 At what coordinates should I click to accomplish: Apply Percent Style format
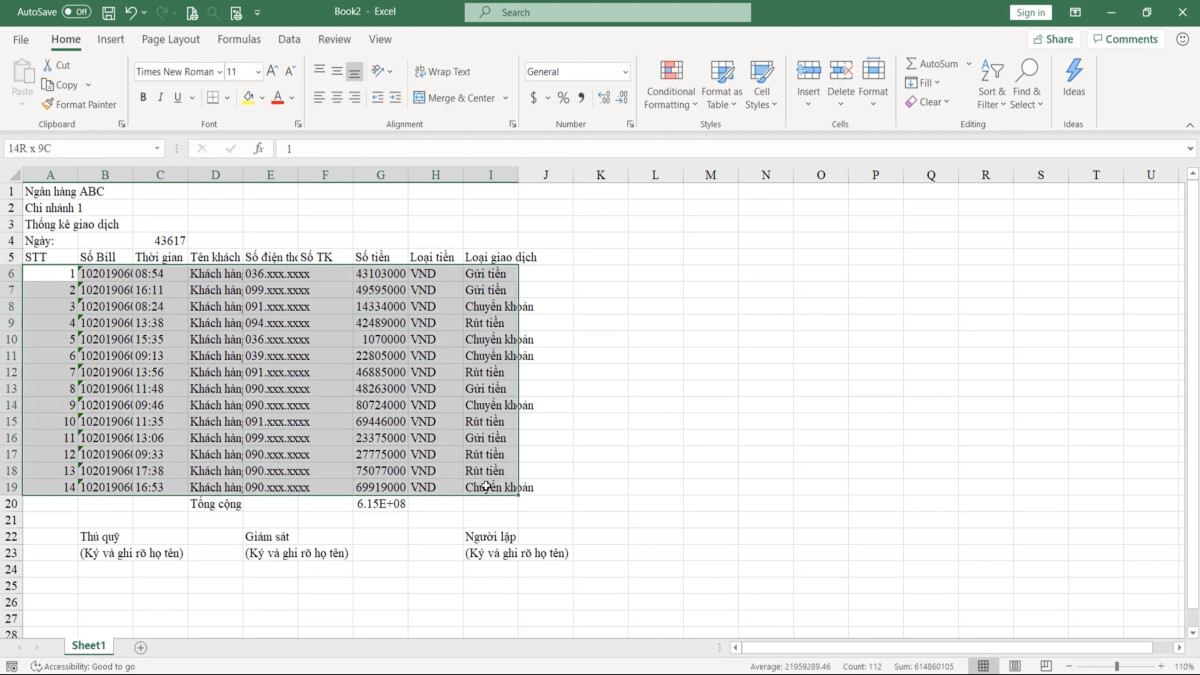point(564,98)
